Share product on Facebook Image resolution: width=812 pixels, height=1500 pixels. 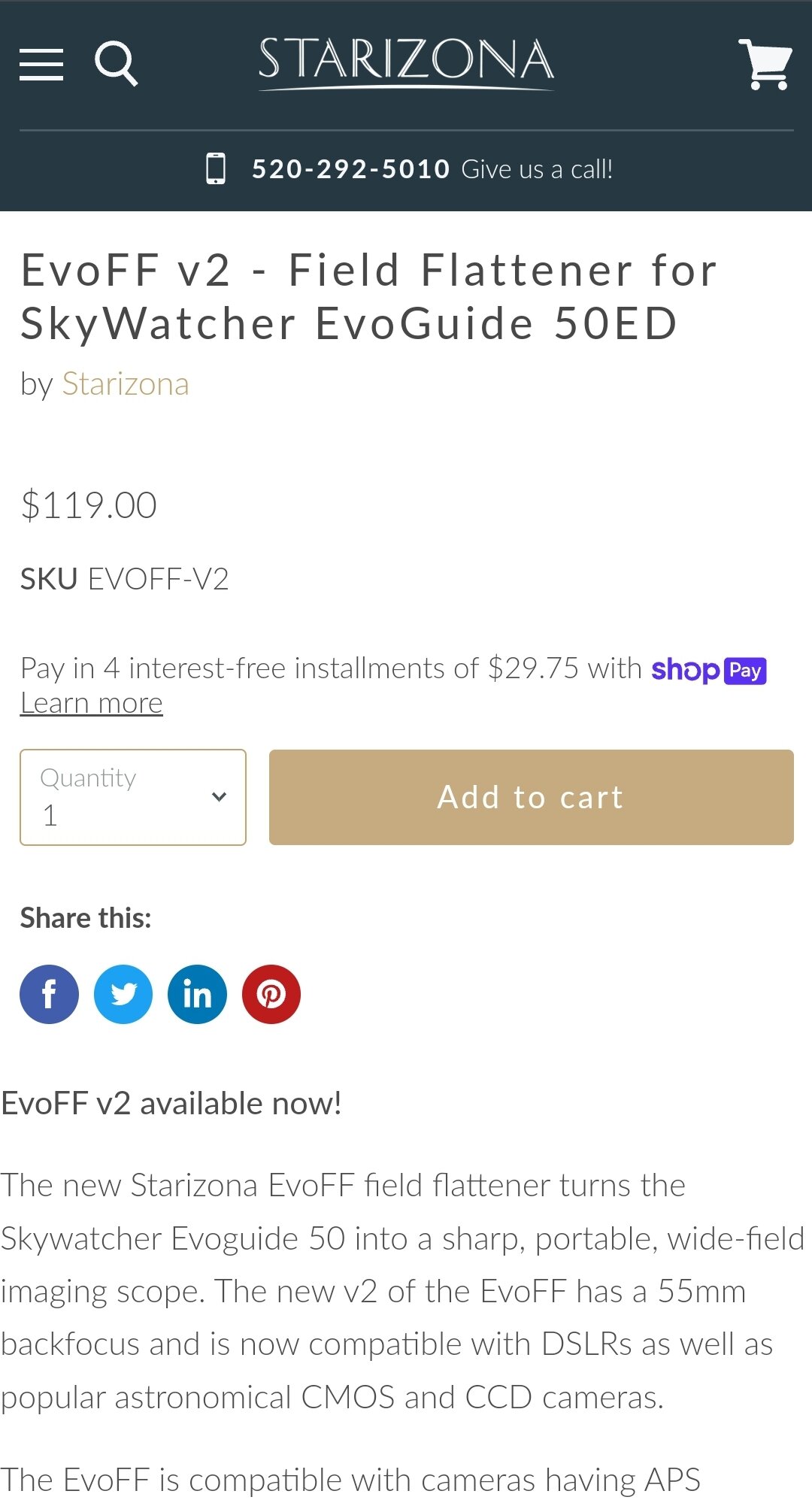point(49,994)
